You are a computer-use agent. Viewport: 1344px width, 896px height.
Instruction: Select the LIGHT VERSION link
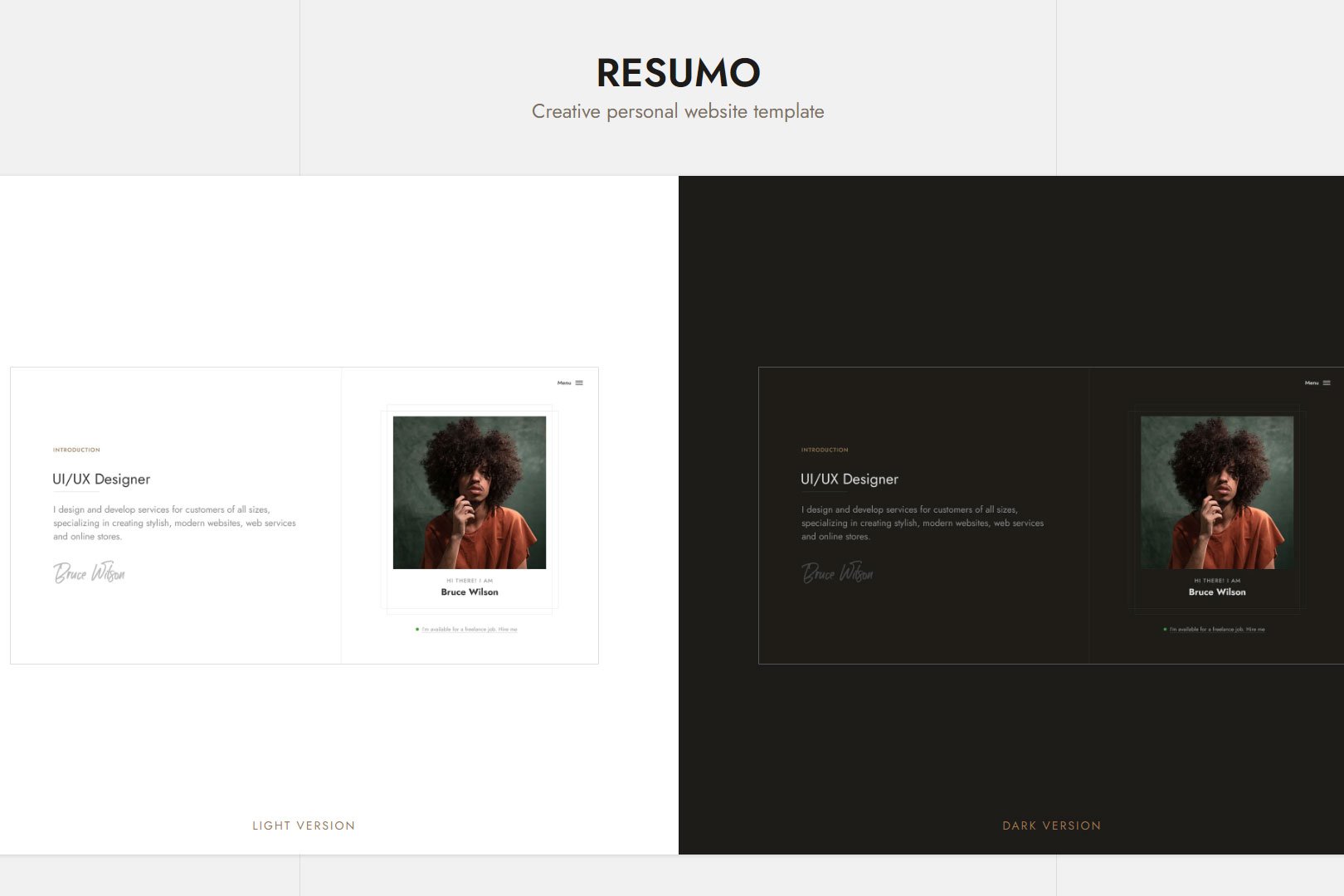[x=304, y=825]
